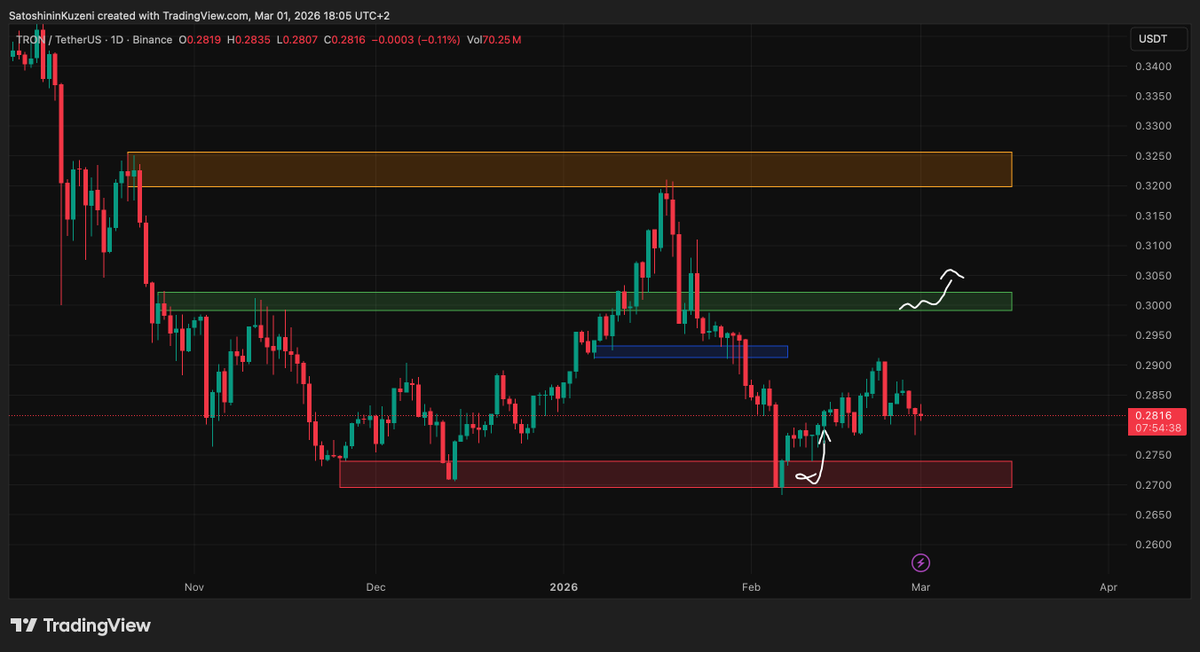
Task: Click the 0.2600 price axis label
Action: point(1152,545)
